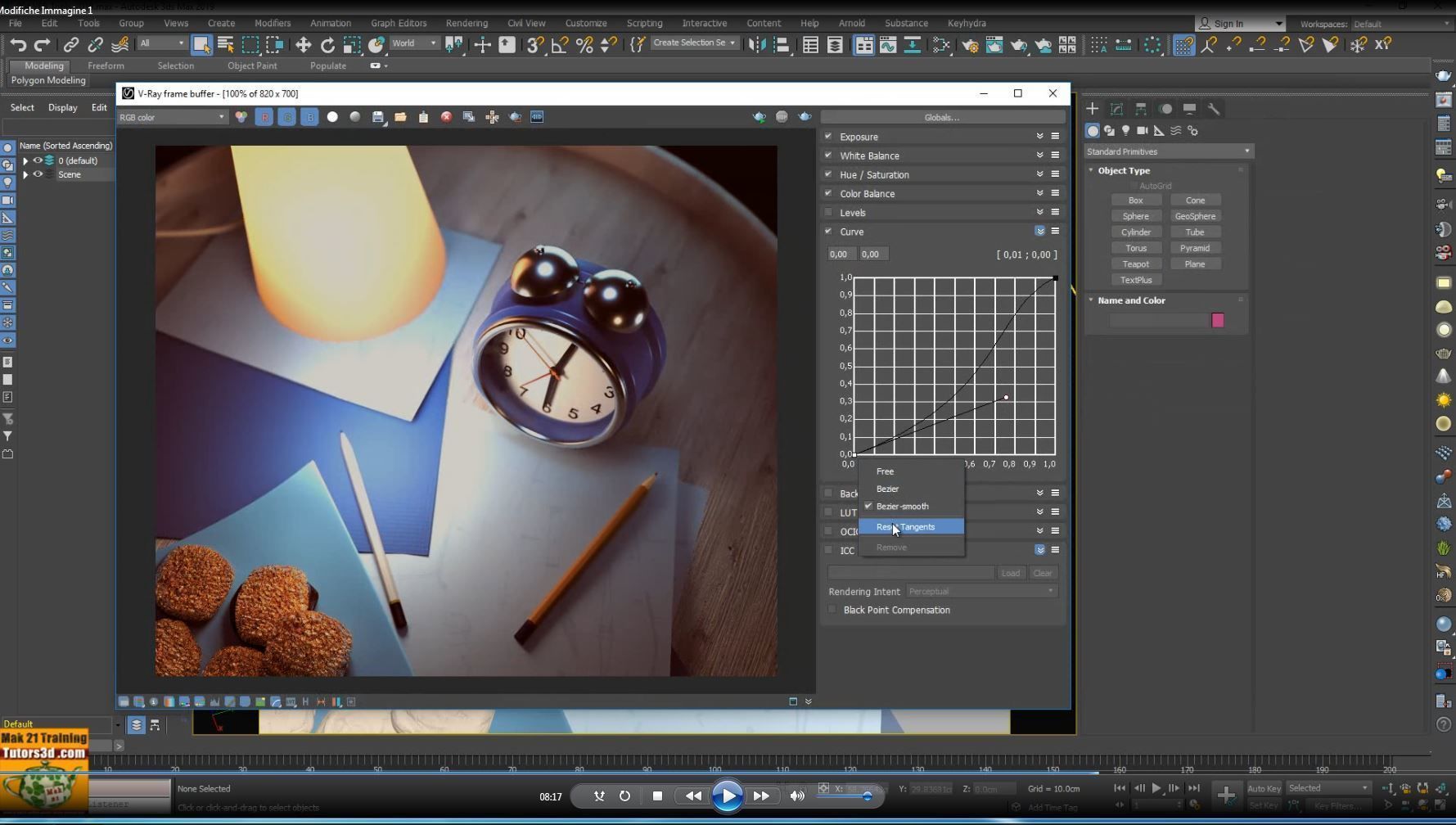This screenshot has height=825, width=1456.
Task: Open the Rendering menu
Action: coord(467,23)
